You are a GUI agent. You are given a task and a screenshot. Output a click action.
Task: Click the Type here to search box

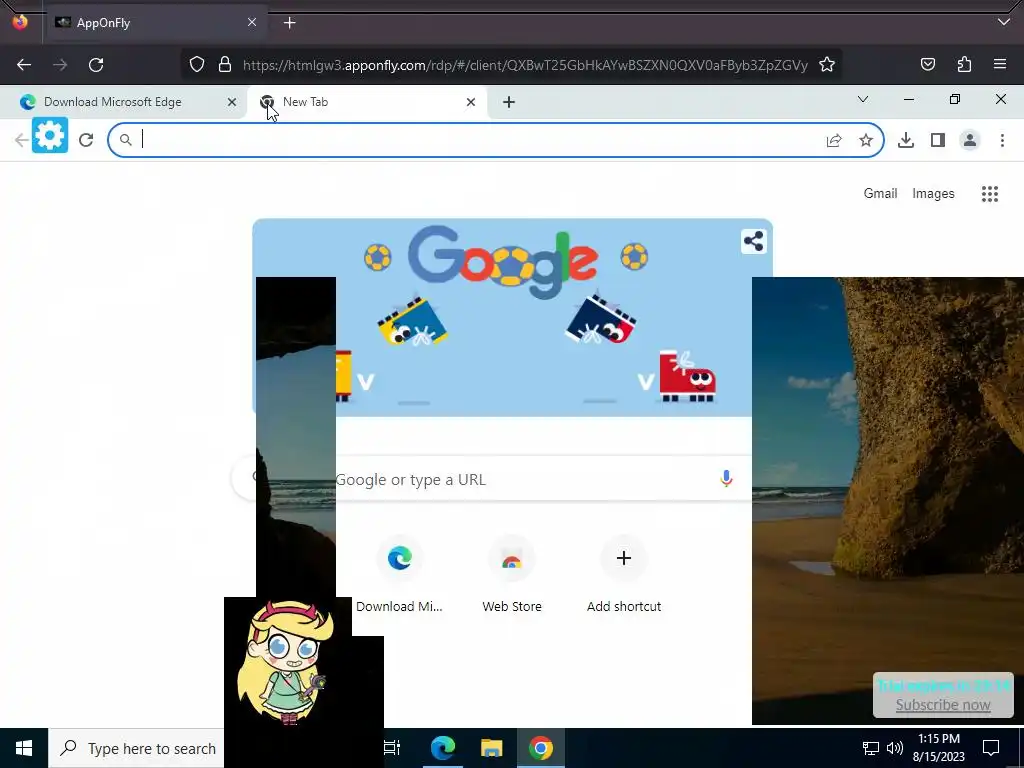[136, 748]
